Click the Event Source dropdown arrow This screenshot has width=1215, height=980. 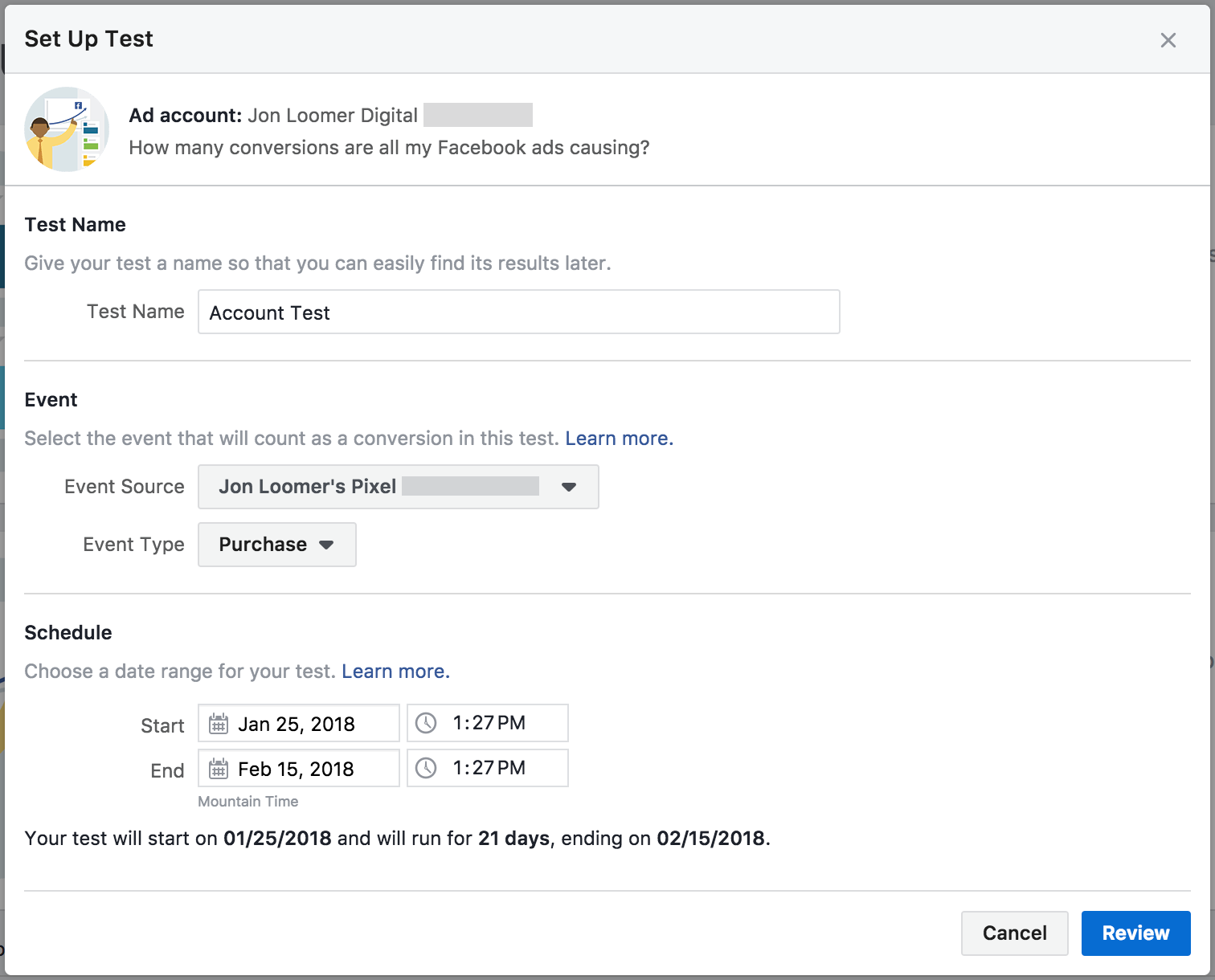click(569, 487)
